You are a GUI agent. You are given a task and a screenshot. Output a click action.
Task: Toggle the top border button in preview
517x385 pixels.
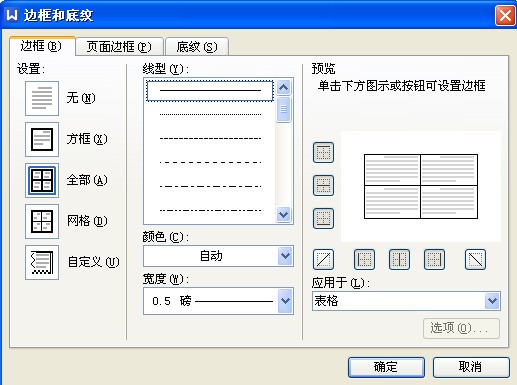tap(323, 153)
